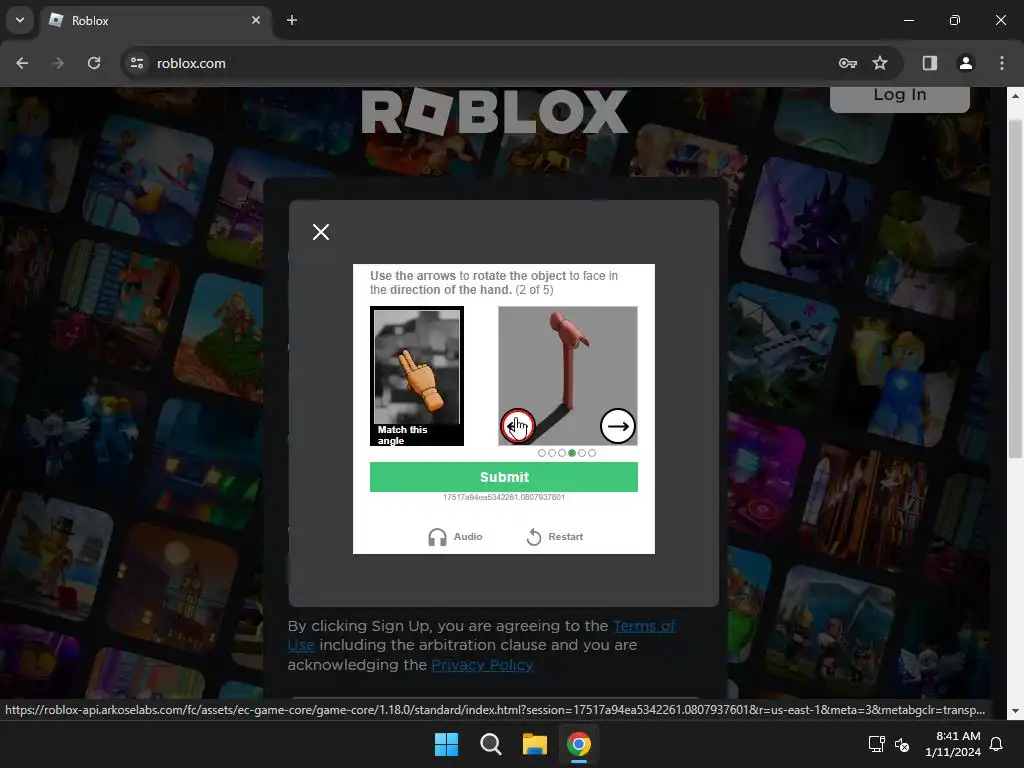Open the clock showing 8:41 AM
Image resolution: width=1024 pixels, height=768 pixels.
(x=953, y=744)
